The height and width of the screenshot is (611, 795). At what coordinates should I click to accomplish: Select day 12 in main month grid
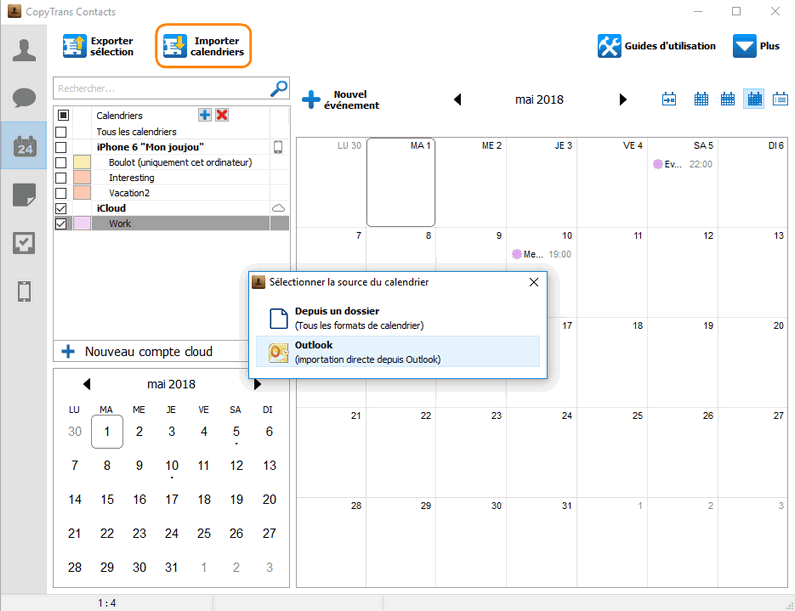point(682,272)
